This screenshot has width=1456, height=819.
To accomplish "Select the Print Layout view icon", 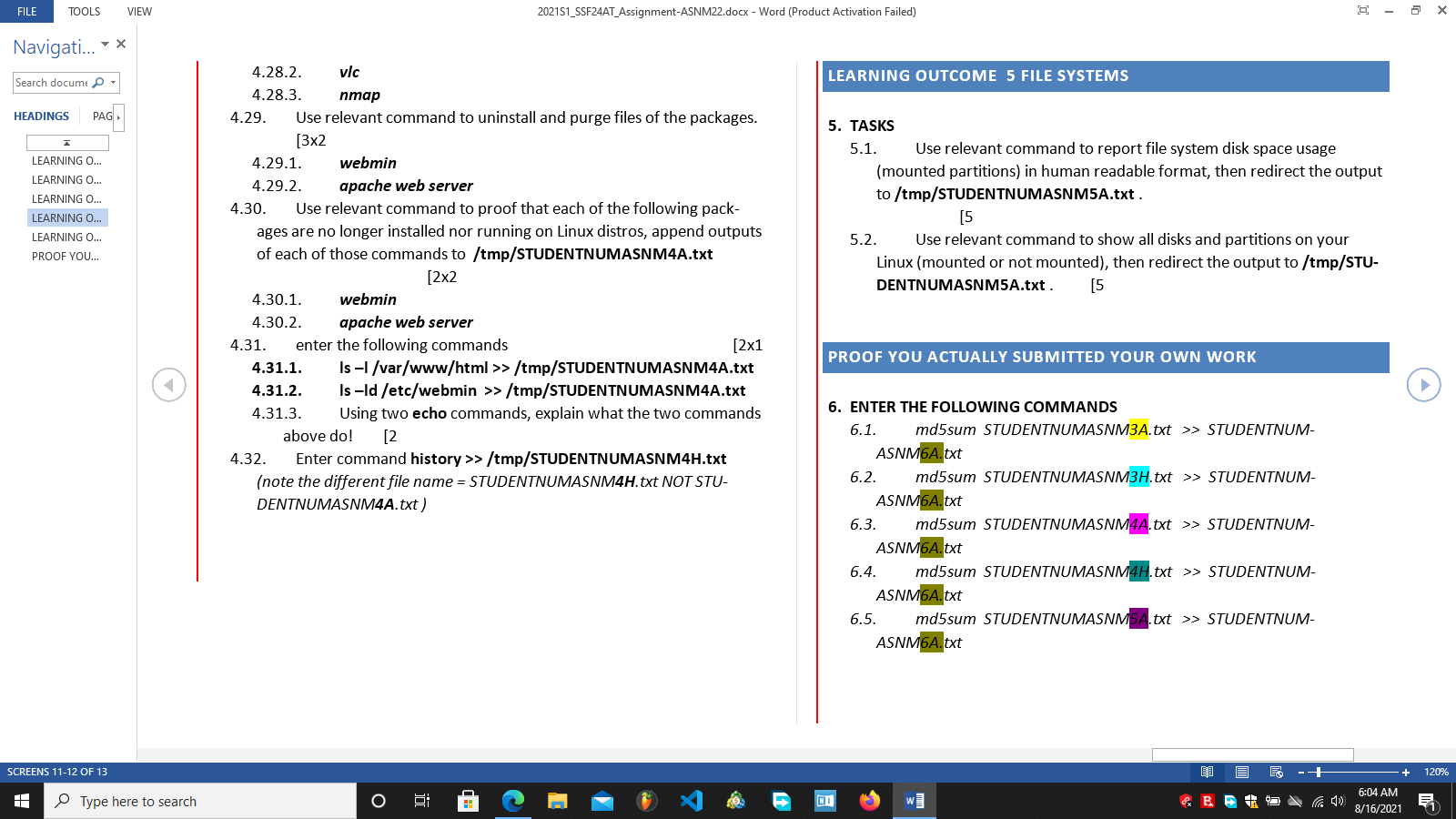I will [x=1241, y=772].
